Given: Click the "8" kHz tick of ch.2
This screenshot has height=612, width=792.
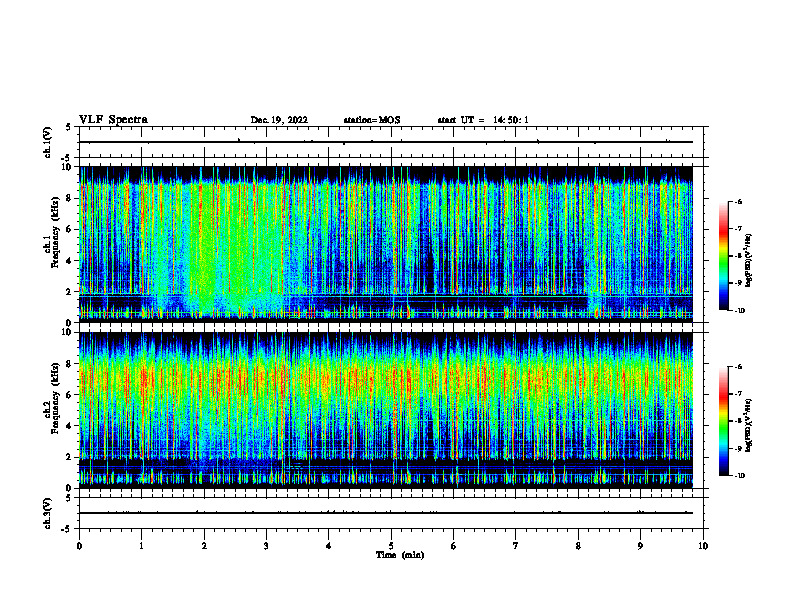Looking at the screenshot, I should (69, 364).
